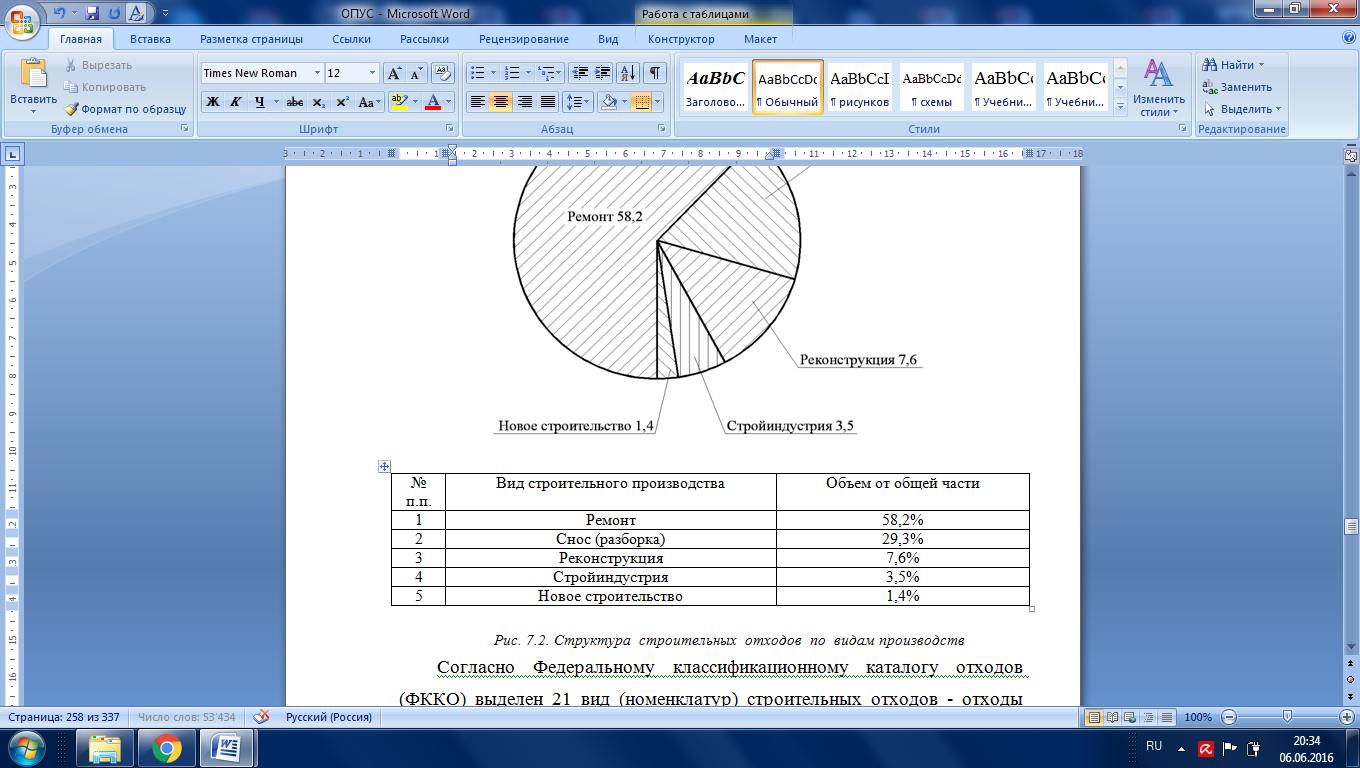1360x768 pixels.
Task: Apply red font color
Action: pyautogui.click(x=433, y=102)
